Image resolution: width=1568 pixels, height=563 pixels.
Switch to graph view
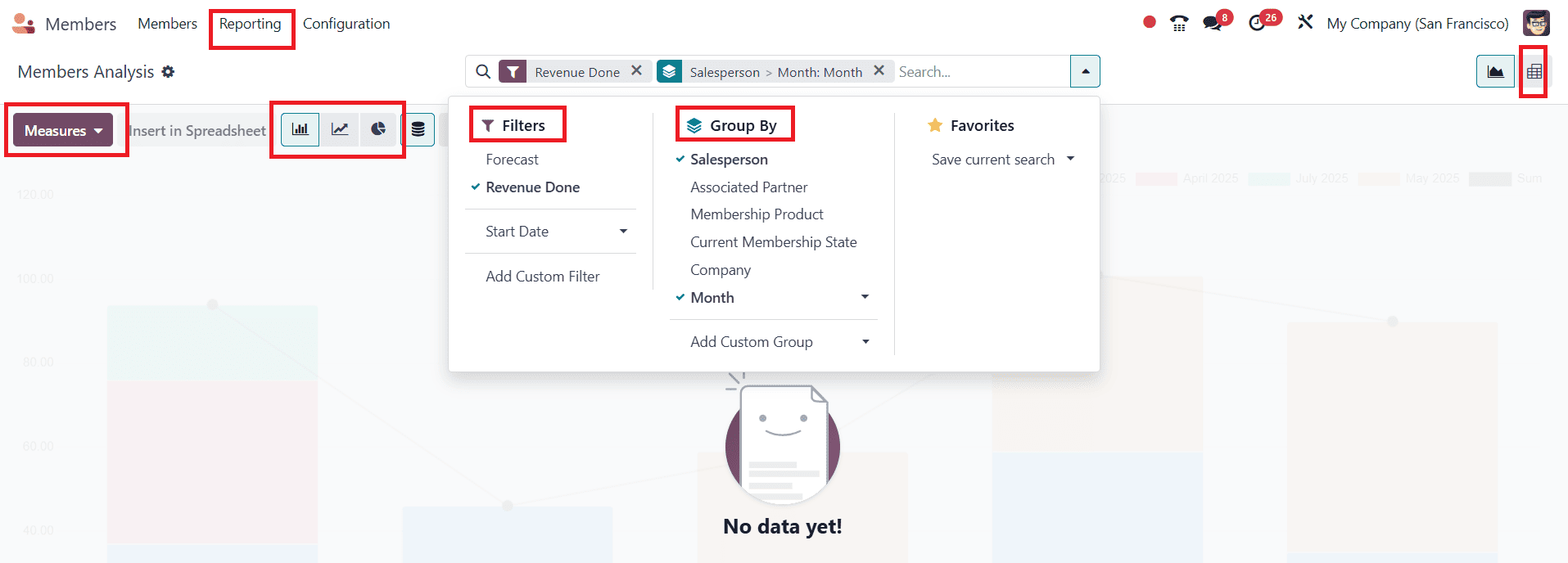[1495, 71]
